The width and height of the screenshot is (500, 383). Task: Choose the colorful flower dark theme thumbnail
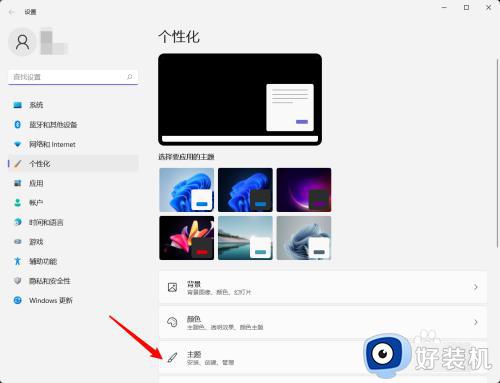click(187, 238)
